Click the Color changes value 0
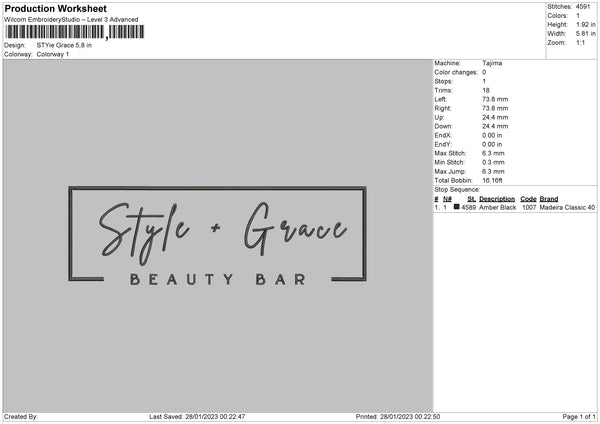600x424 pixels. click(484, 72)
